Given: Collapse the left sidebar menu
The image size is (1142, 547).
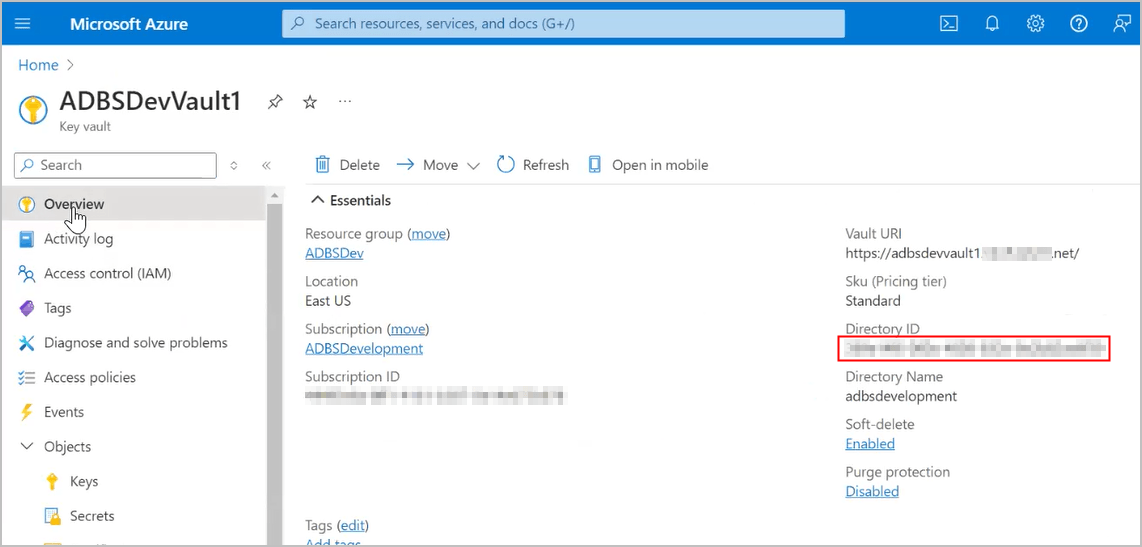Looking at the screenshot, I should (x=266, y=166).
